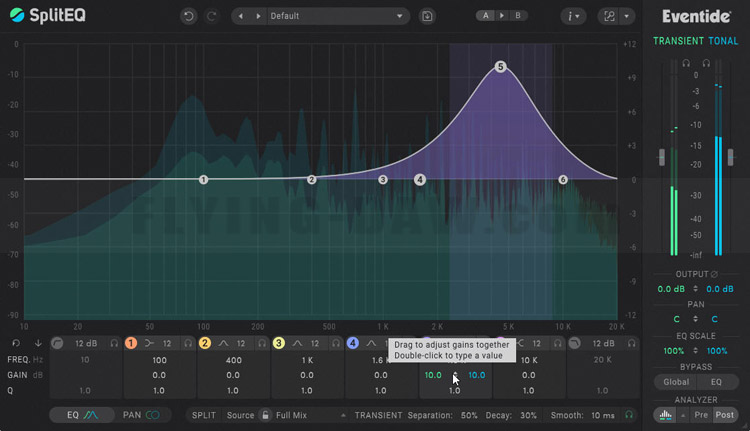Image resolution: width=750 pixels, height=431 pixels.
Task: Reset all bands with the reset icon
Action: coord(16,343)
